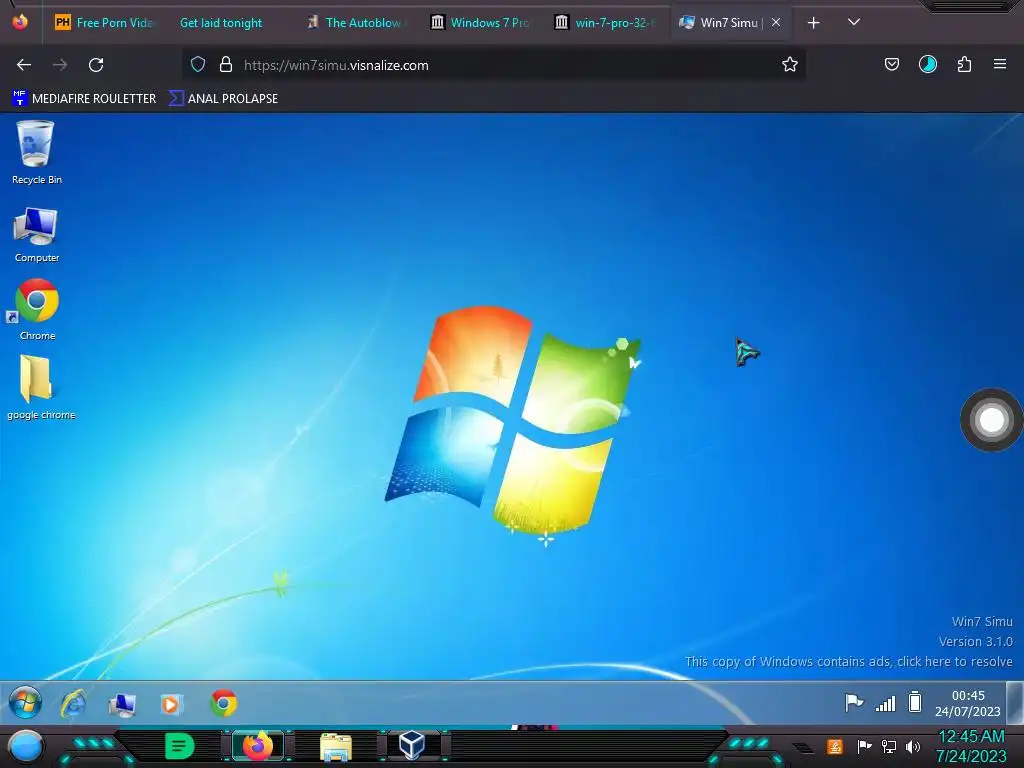This screenshot has height=768, width=1024.
Task: Switch to the 'Windows 7 Pro' tab
Action: click(x=481, y=23)
